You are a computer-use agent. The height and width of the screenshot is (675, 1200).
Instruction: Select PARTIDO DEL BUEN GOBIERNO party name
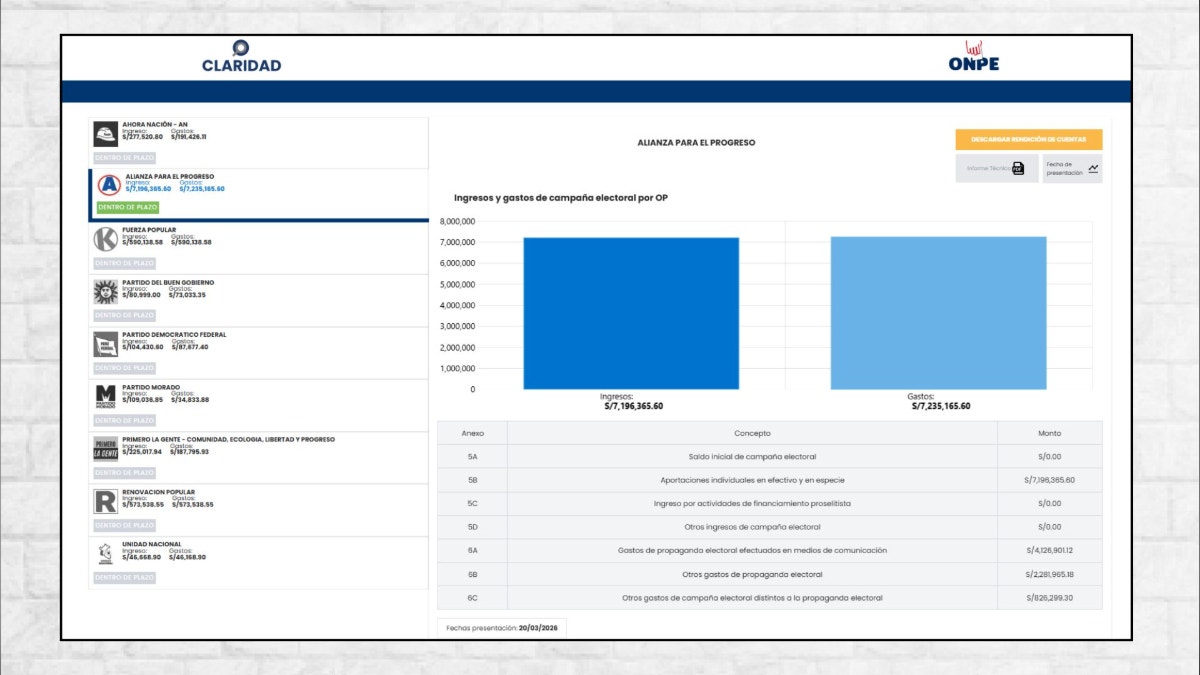[x=168, y=282]
